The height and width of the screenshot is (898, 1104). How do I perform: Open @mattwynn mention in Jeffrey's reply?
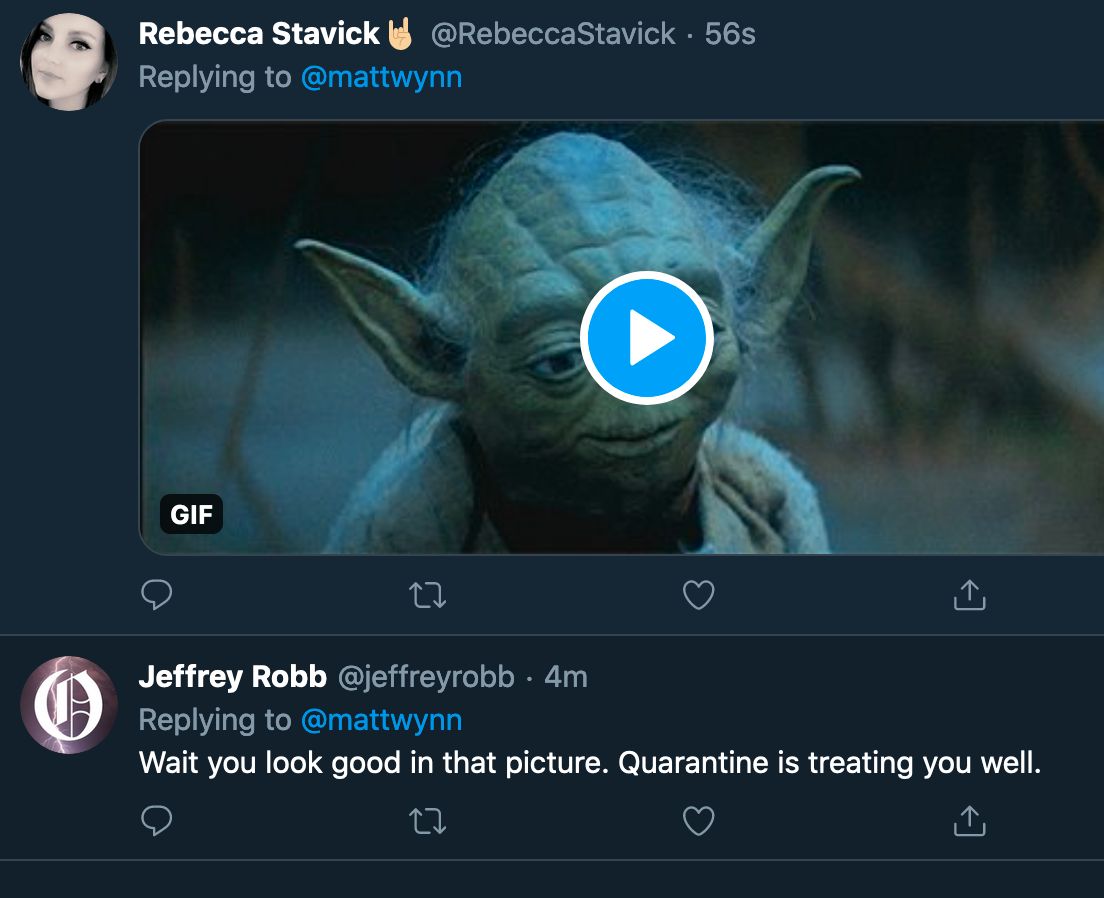[382, 721]
